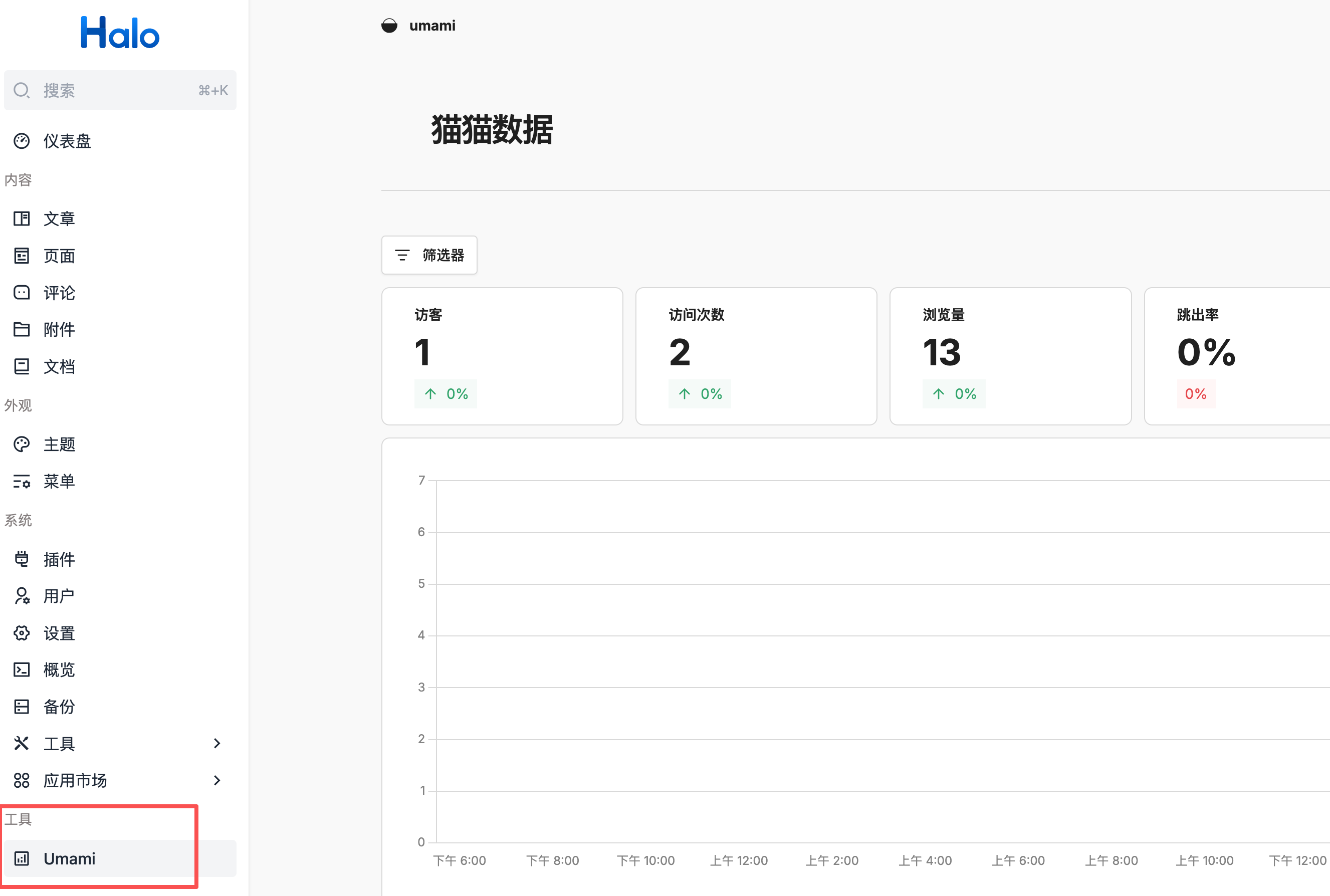The height and width of the screenshot is (896, 1330).
Task: Click the settings gear icon
Action: click(22, 633)
